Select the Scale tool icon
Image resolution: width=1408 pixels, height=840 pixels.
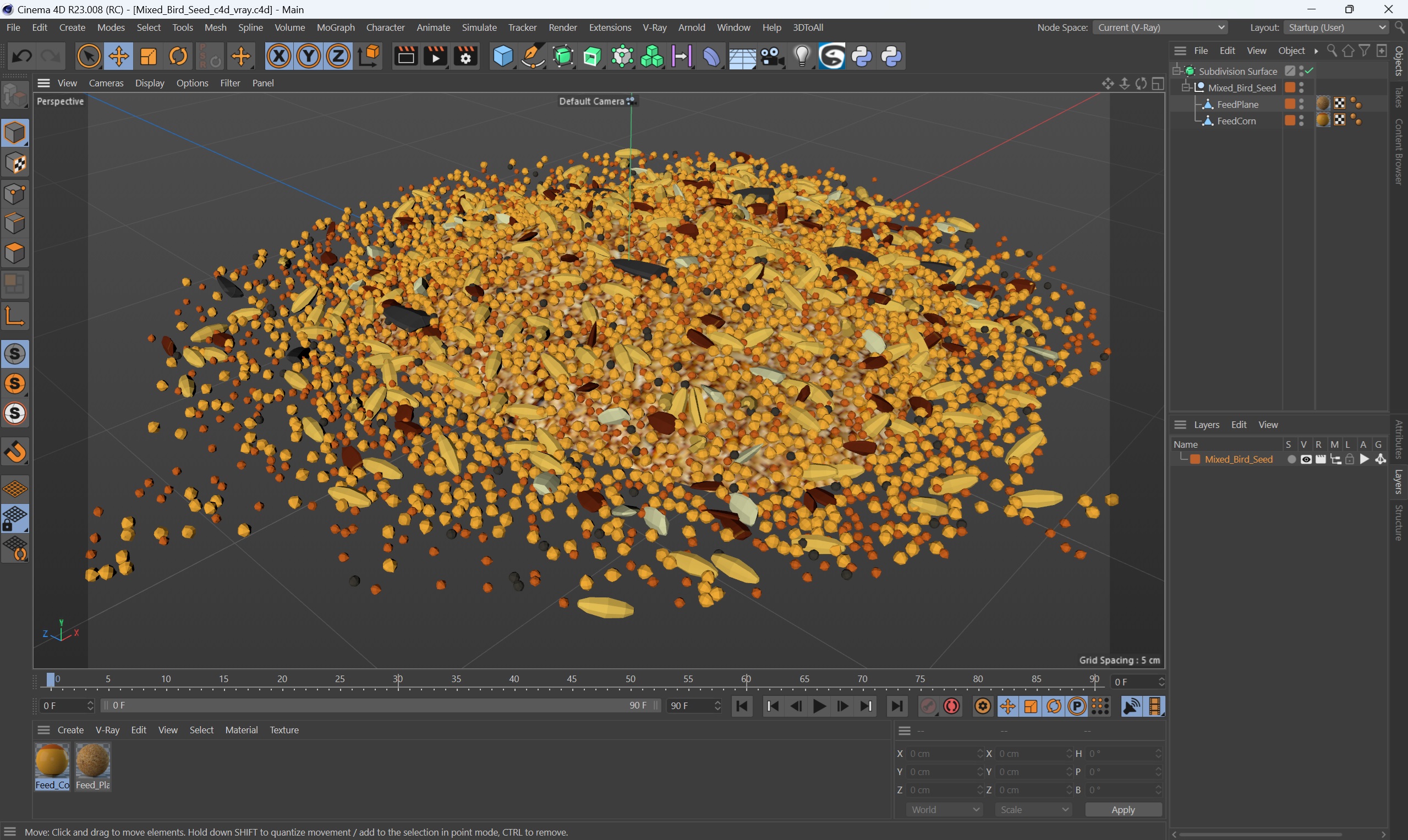[148, 57]
